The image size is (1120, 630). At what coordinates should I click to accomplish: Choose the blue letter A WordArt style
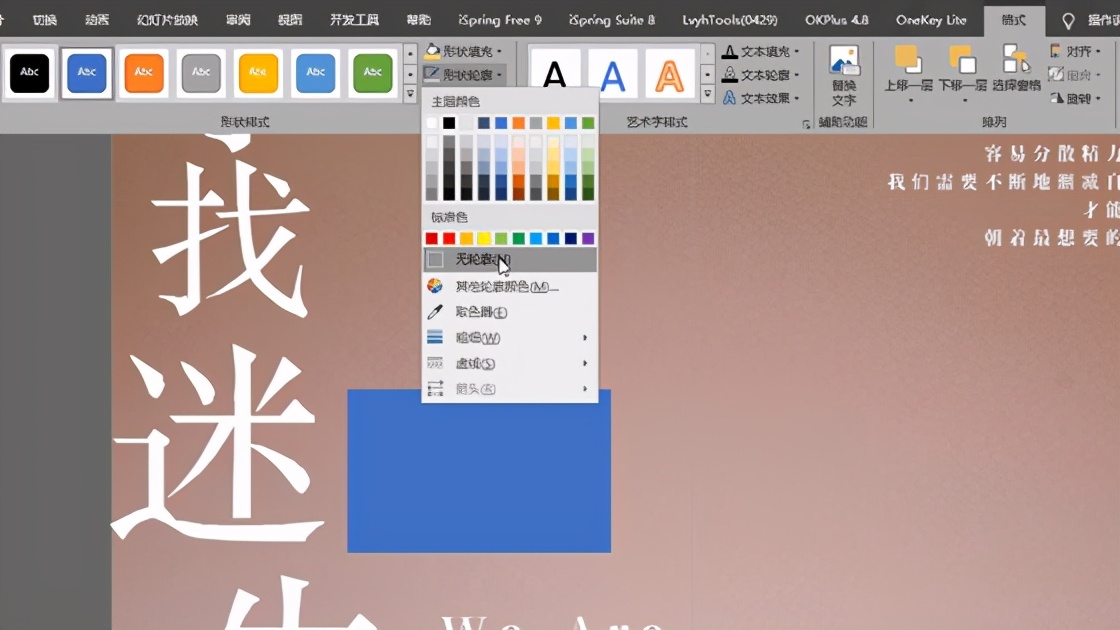point(612,74)
